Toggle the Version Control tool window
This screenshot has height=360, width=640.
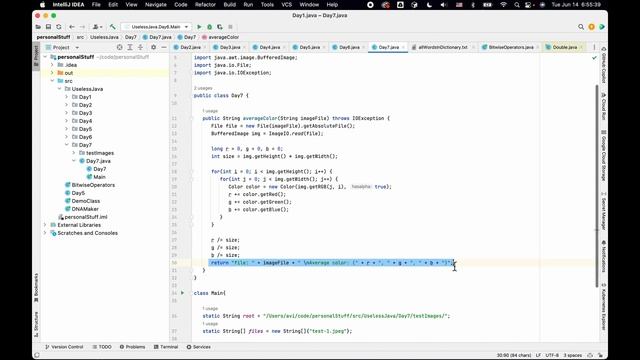pos(64,347)
